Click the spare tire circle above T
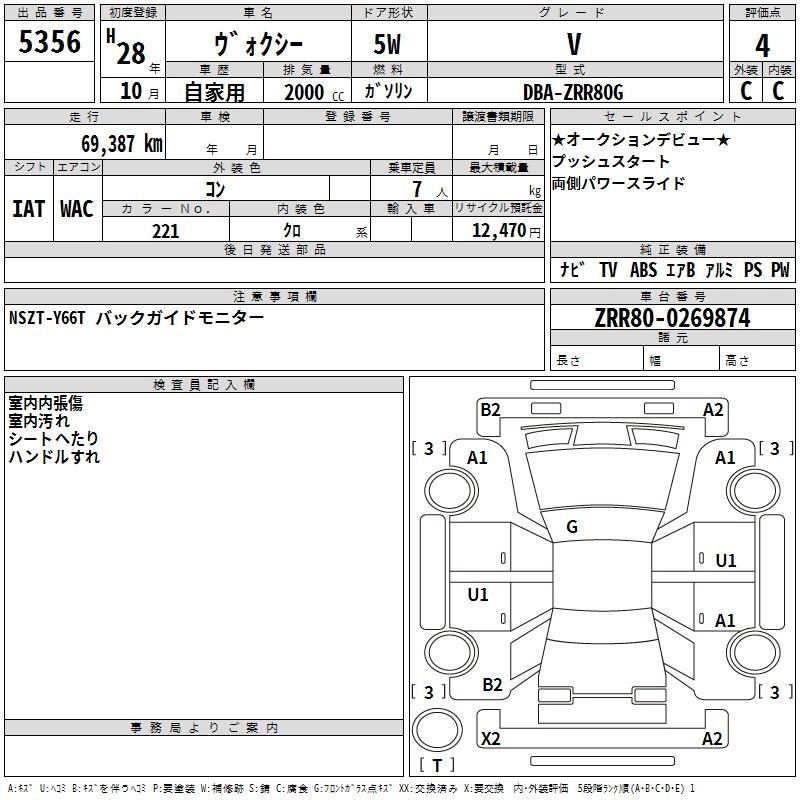 (437, 730)
